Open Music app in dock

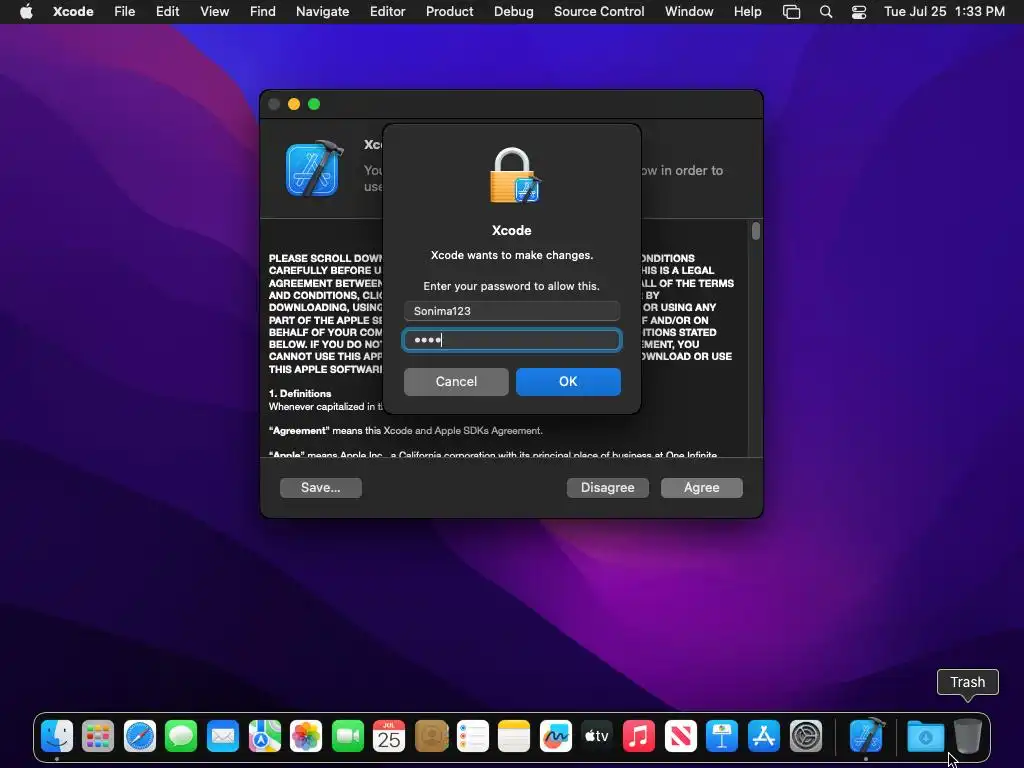(x=639, y=736)
